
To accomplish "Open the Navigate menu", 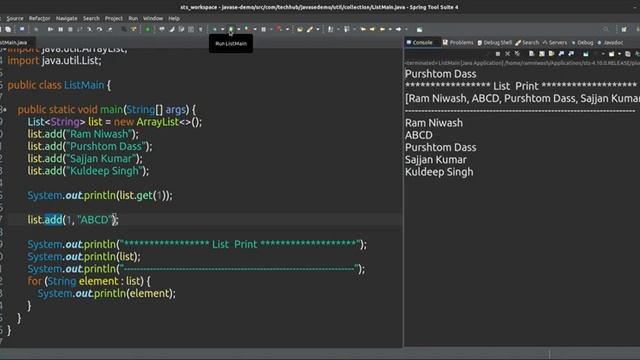I will (67, 18).
